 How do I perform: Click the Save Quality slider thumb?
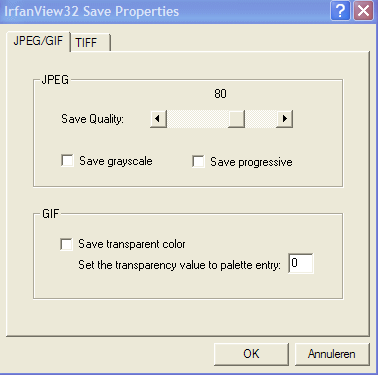[237, 119]
